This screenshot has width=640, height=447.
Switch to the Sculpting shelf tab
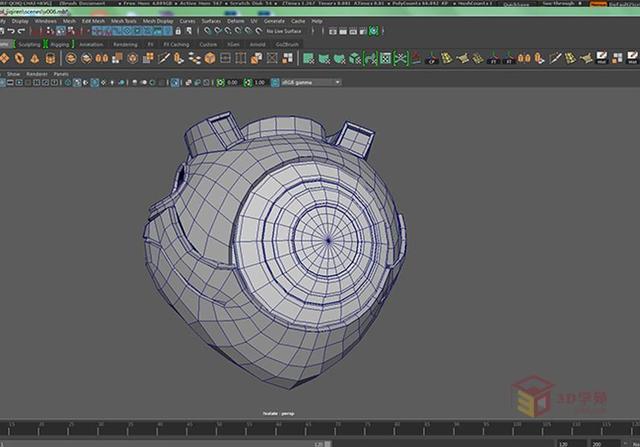30,44
